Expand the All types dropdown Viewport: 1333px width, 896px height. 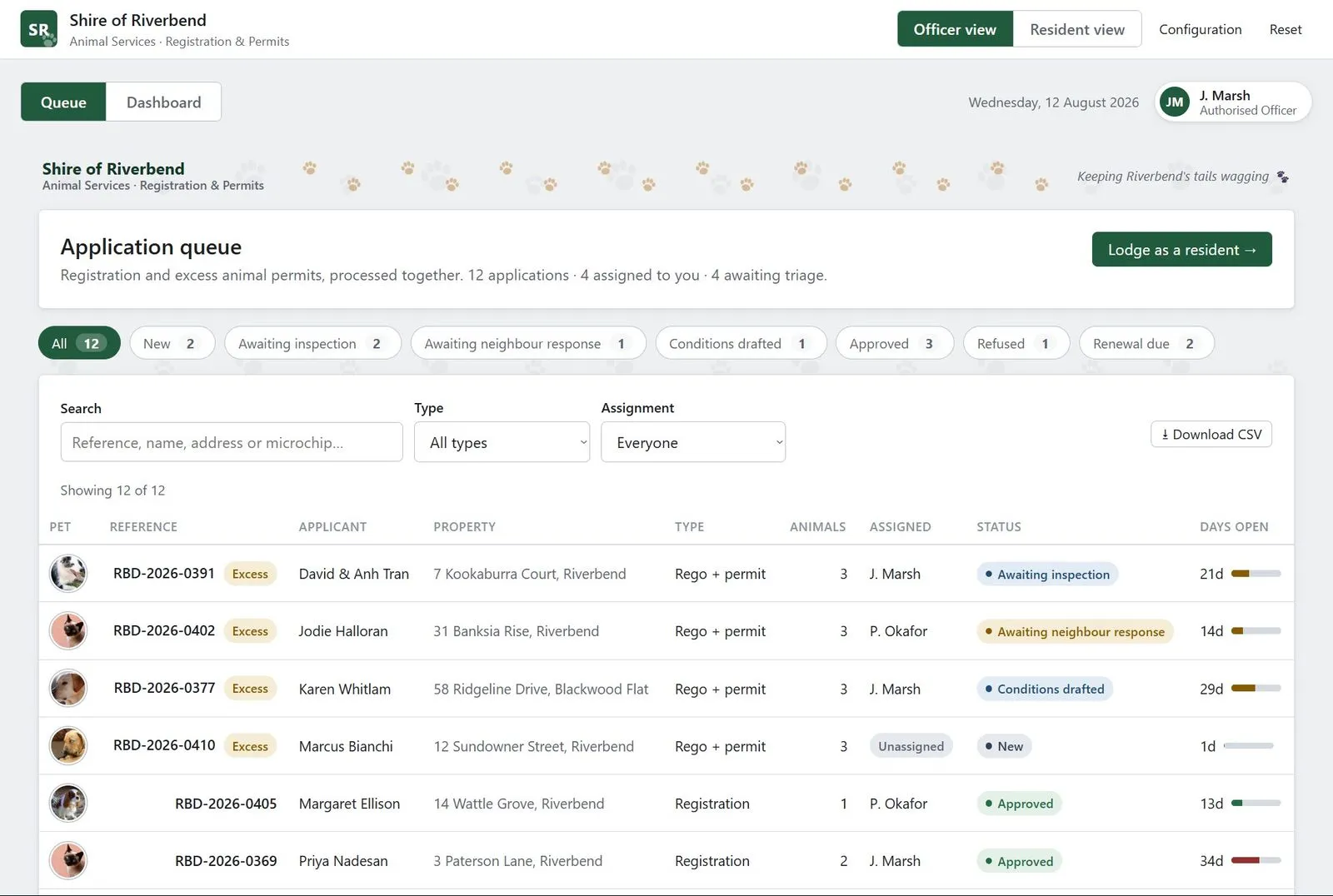coord(502,442)
